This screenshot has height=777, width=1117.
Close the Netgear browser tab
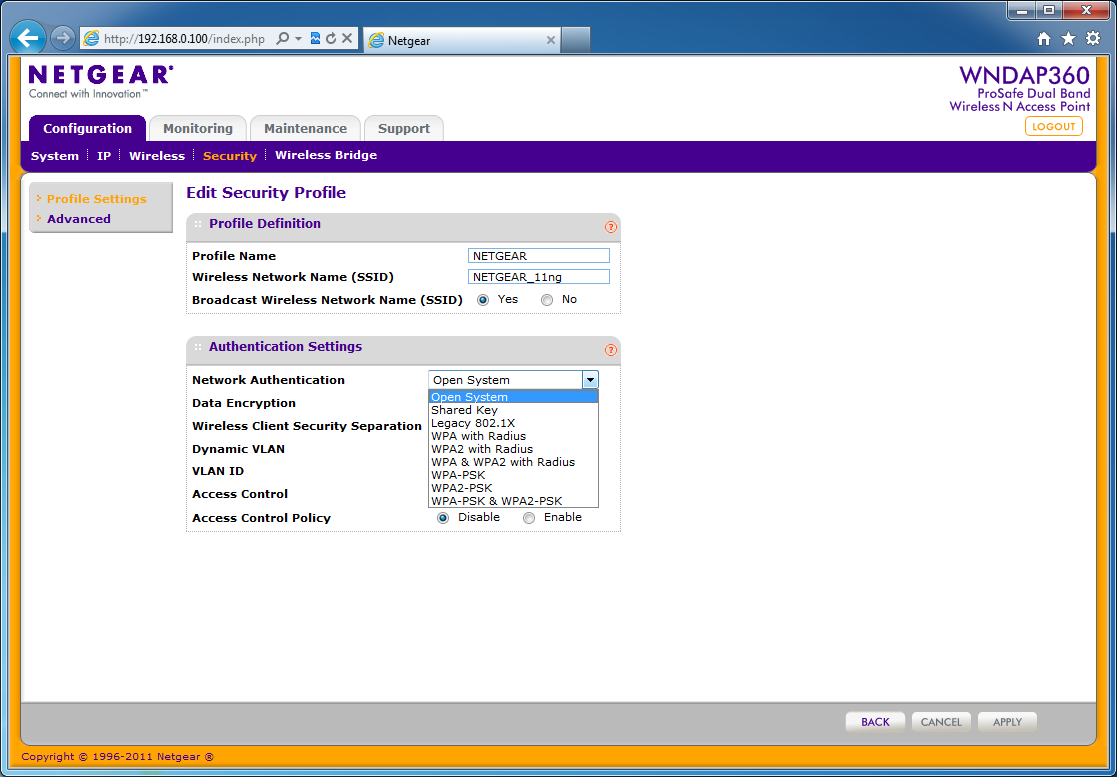click(551, 41)
